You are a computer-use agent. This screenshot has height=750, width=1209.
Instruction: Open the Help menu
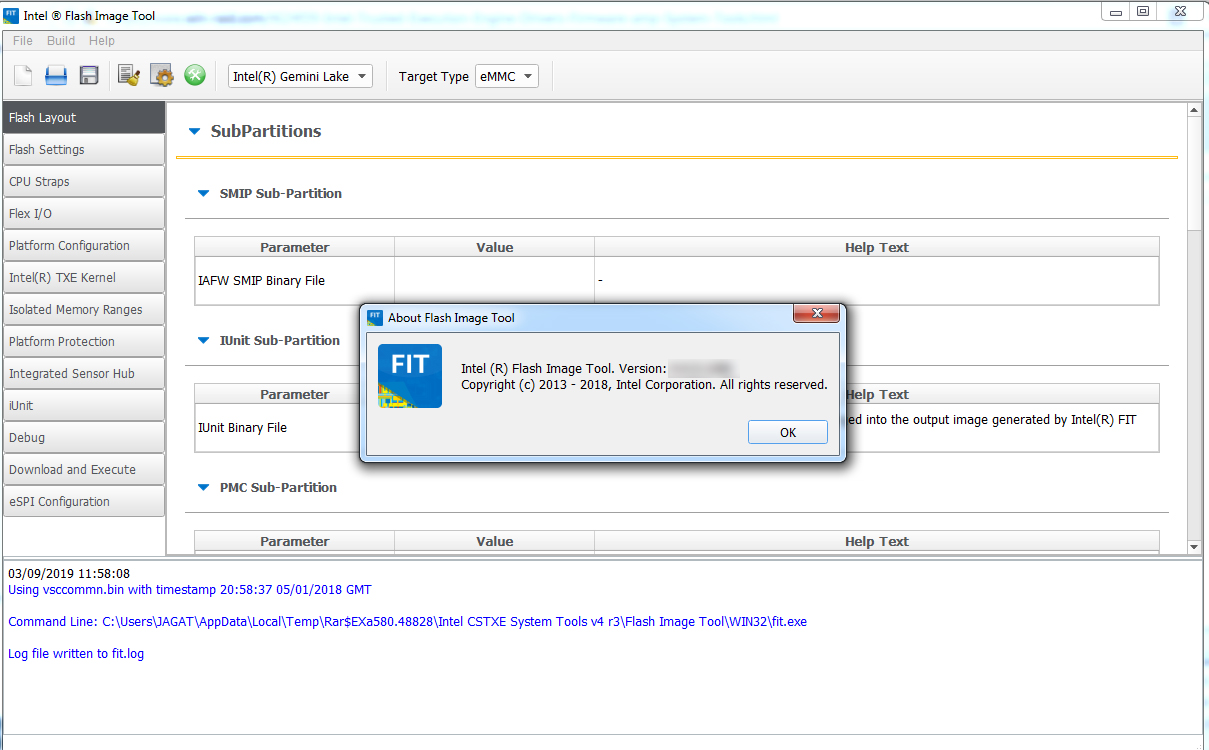(101, 40)
